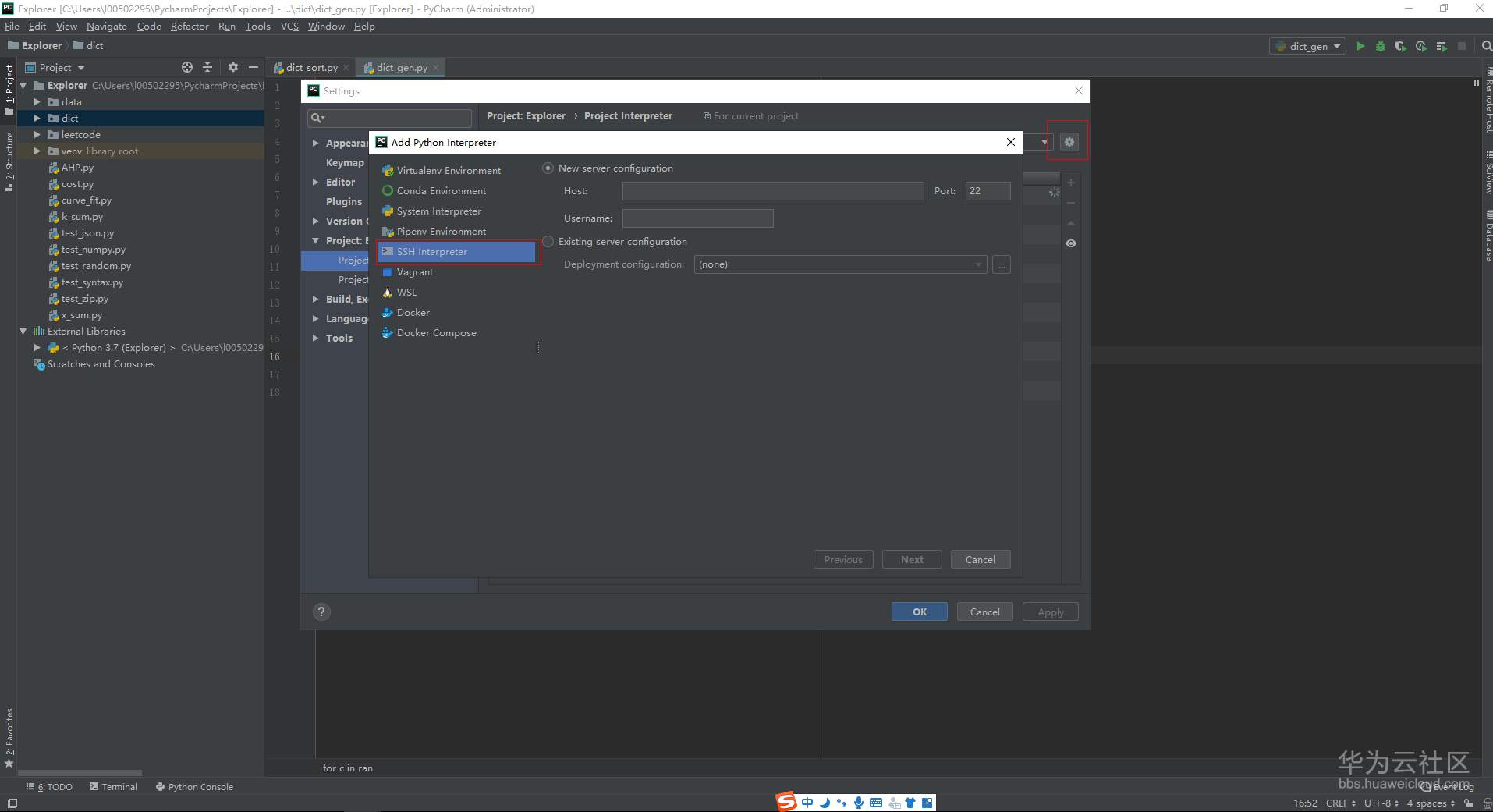Toggle the read-only lock icon in status bar

1468,803
